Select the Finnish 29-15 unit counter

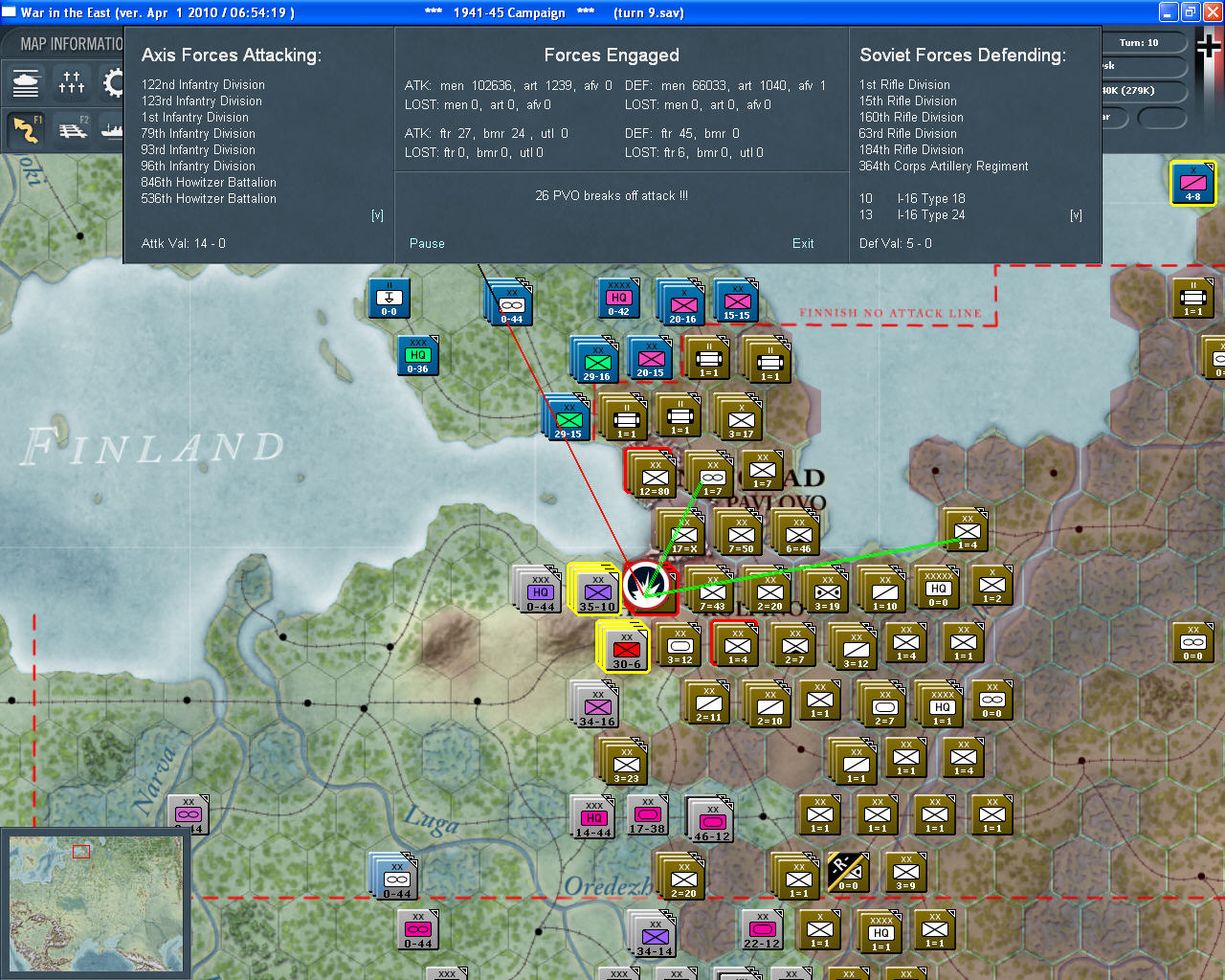[568, 419]
